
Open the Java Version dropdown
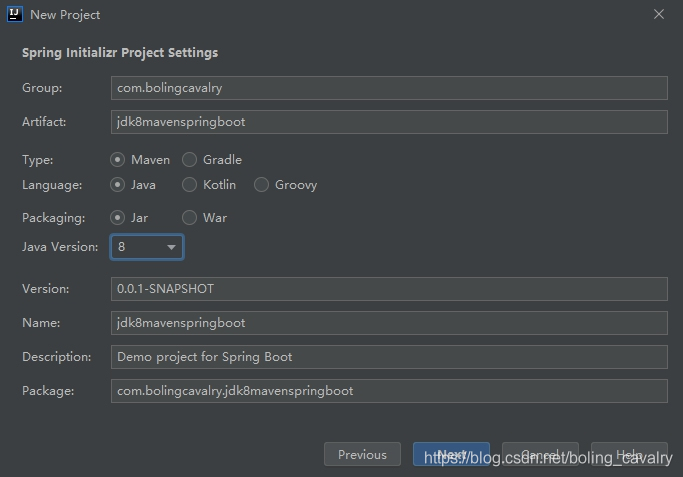[x=147, y=247]
